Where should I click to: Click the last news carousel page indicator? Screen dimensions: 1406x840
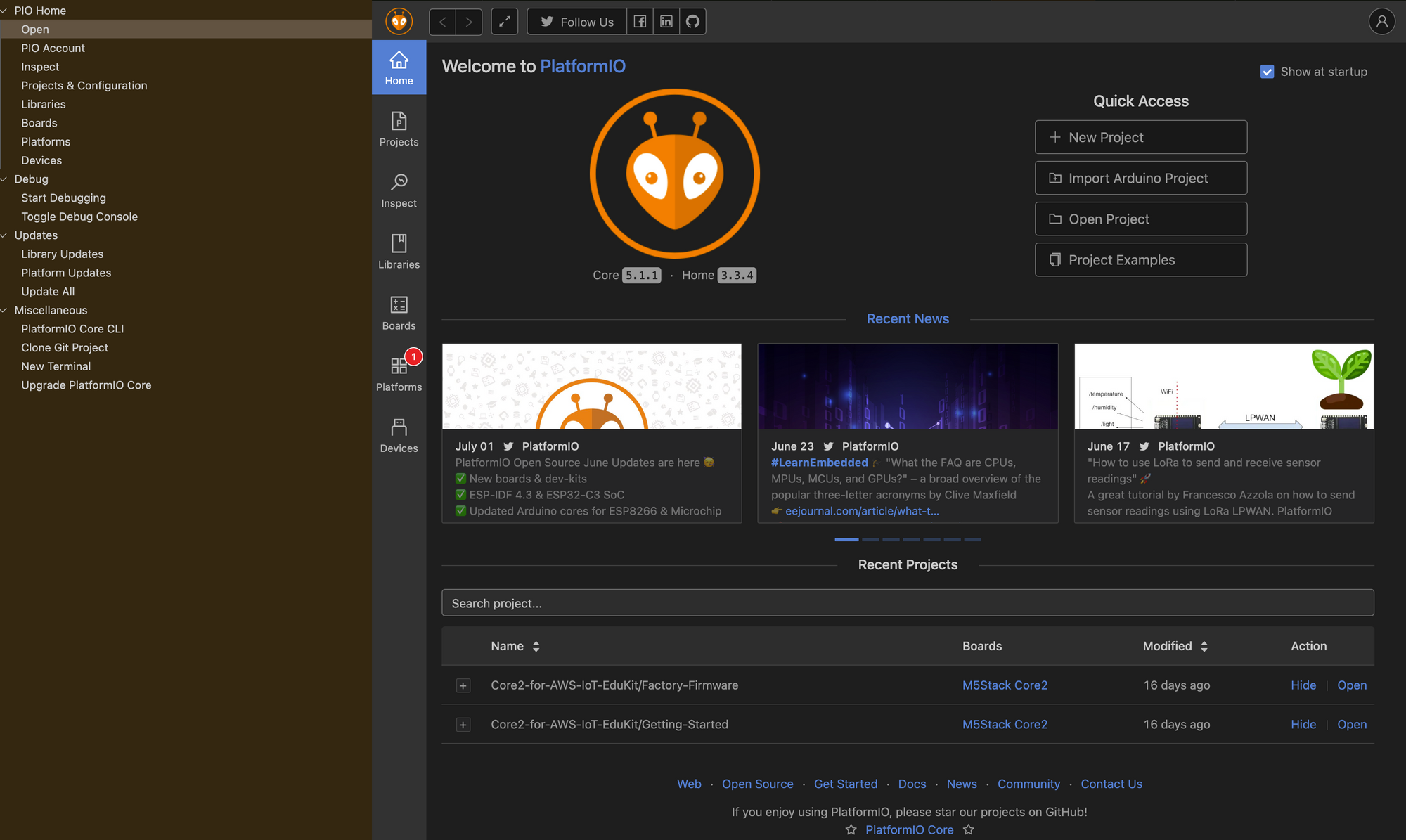click(972, 539)
